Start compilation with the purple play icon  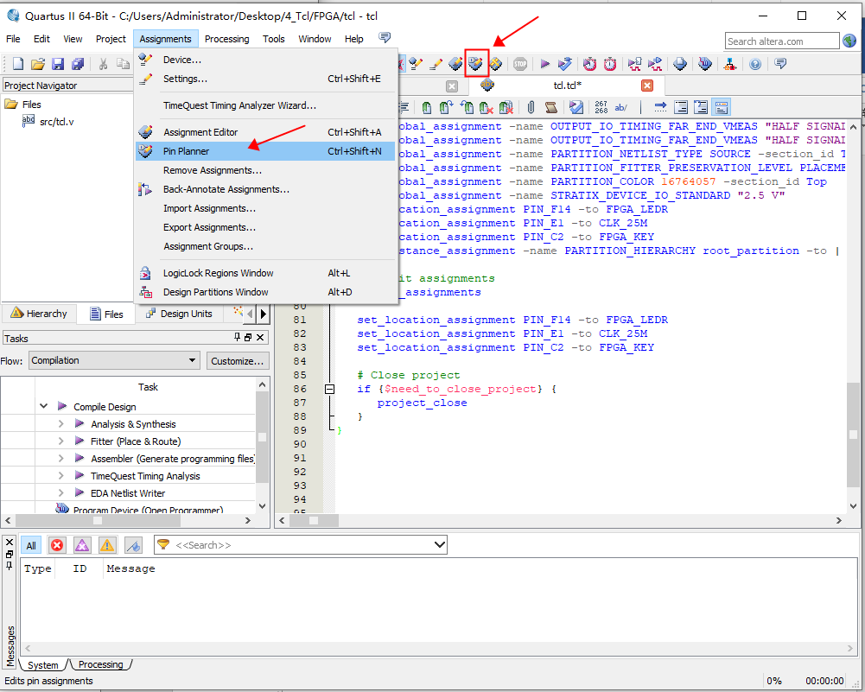tap(545, 64)
